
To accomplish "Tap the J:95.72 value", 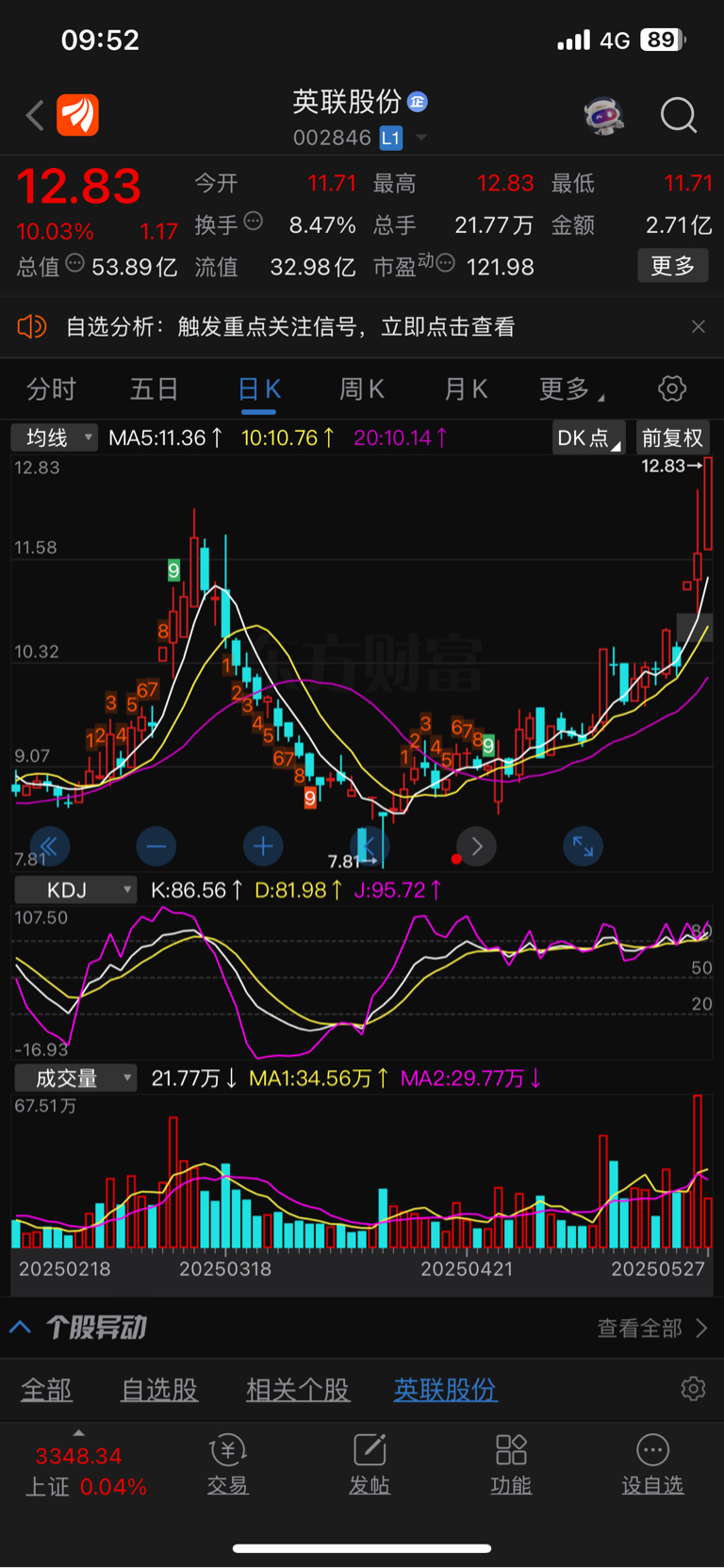I will coord(398,890).
